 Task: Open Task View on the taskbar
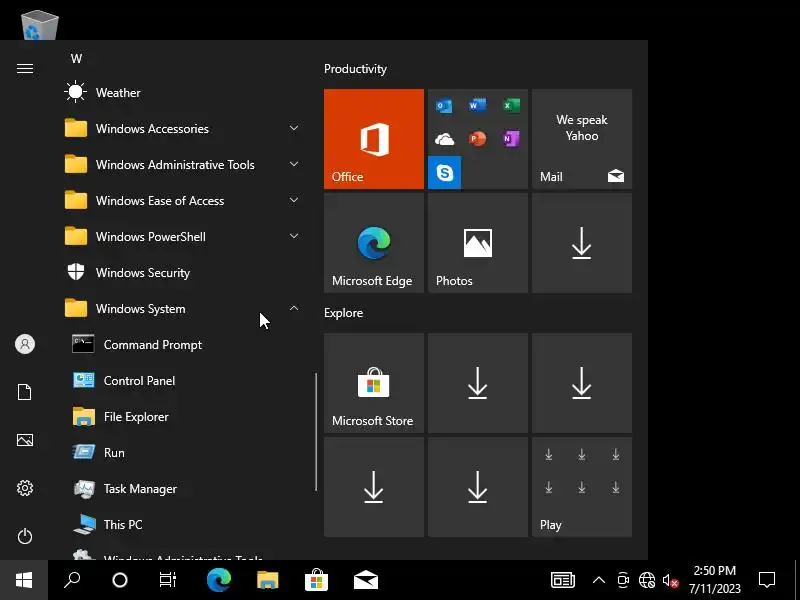[168, 580]
